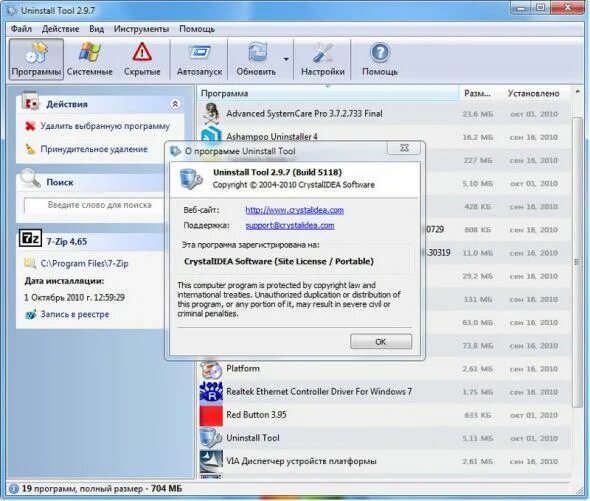Click the Uninstall Tool title bar icon
Screen dimensions: 590x501
coord(12,11)
